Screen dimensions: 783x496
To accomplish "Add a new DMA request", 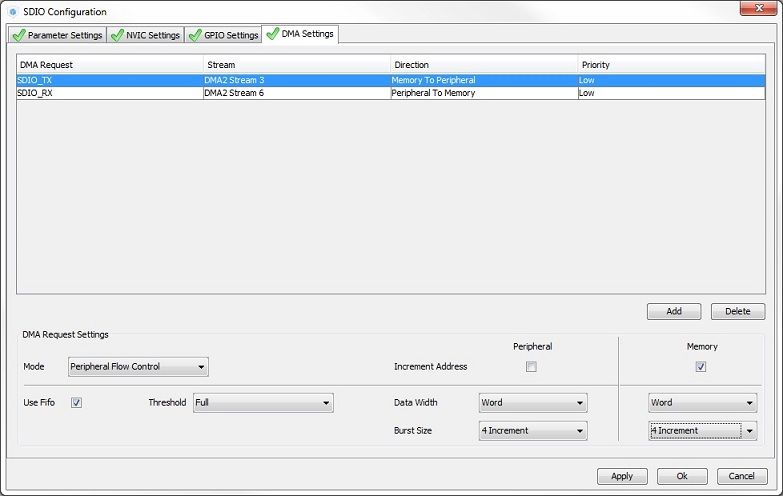I will click(674, 311).
